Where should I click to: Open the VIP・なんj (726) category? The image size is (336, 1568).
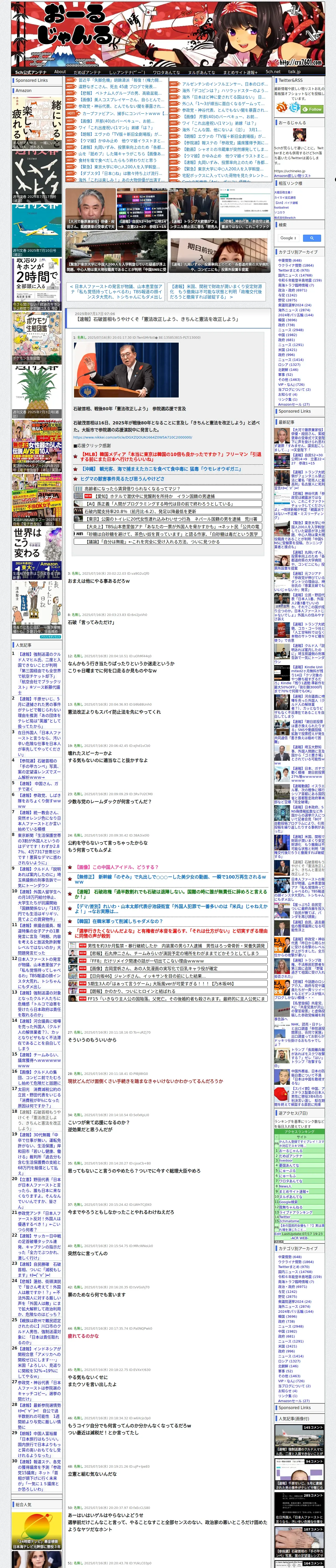(x=292, y=384)
